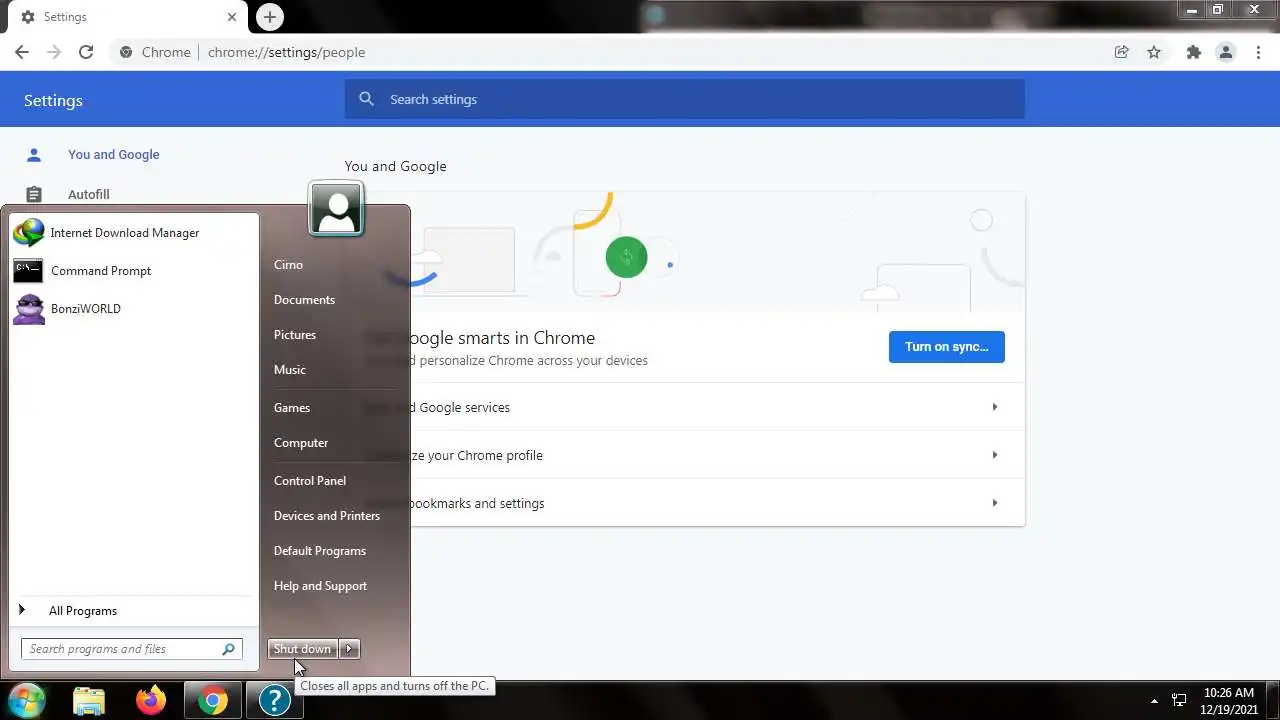The width and height of the screenshot is (1280, 720).
Task: Open the Extensions puzzle icon
Action: click(1193, 52)
